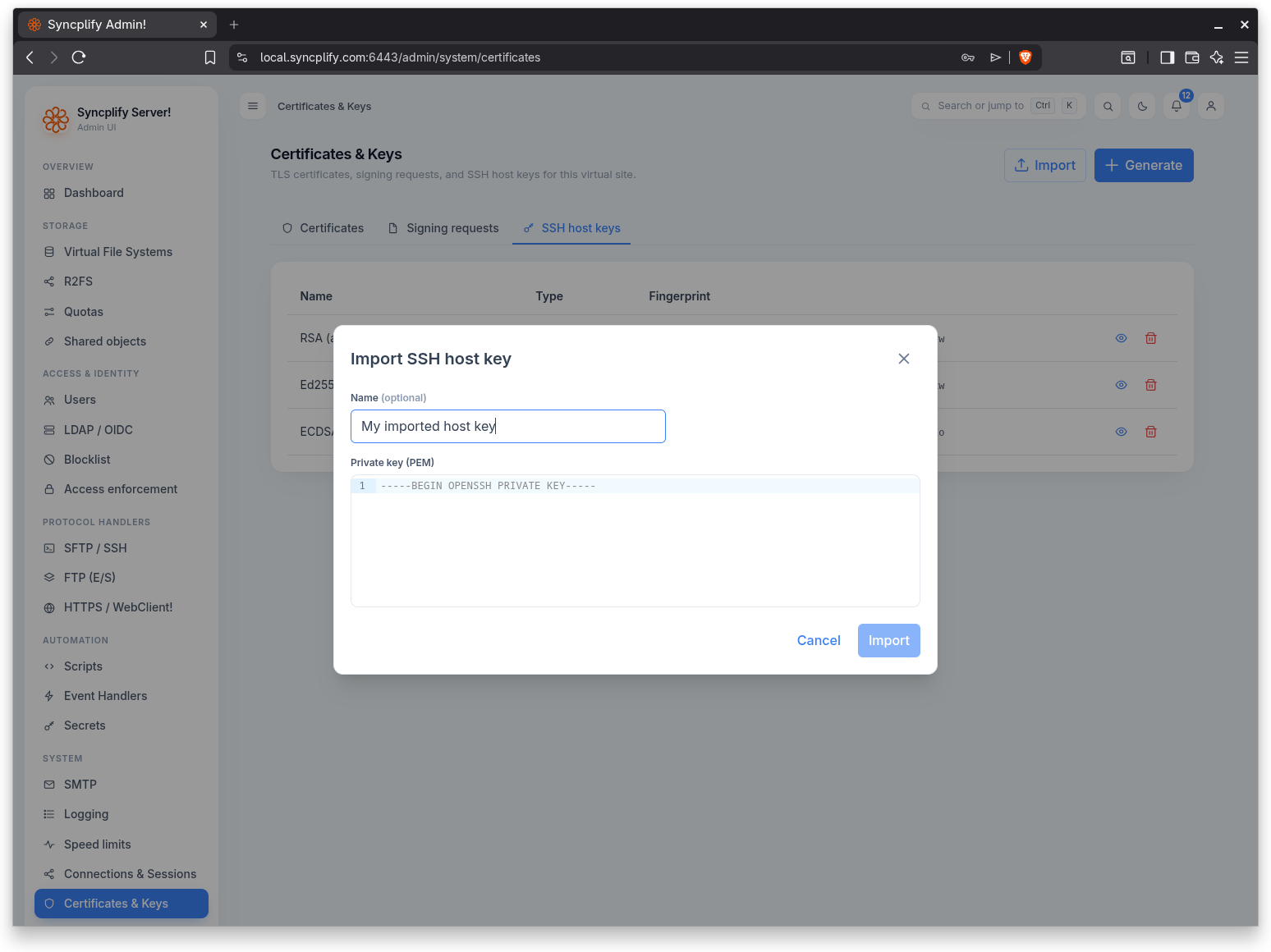This screenshot has height=952, width=1271.
Task: Delete the ECDSA host key trash icon
Action: pos(1151,432)
